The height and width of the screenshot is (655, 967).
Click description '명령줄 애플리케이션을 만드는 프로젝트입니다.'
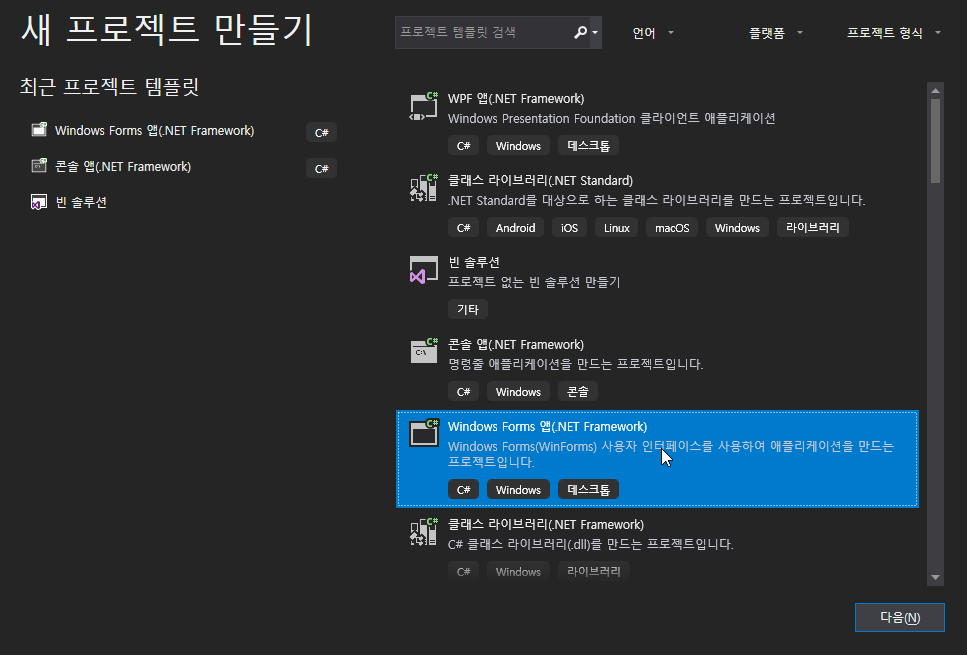[575, 364]
